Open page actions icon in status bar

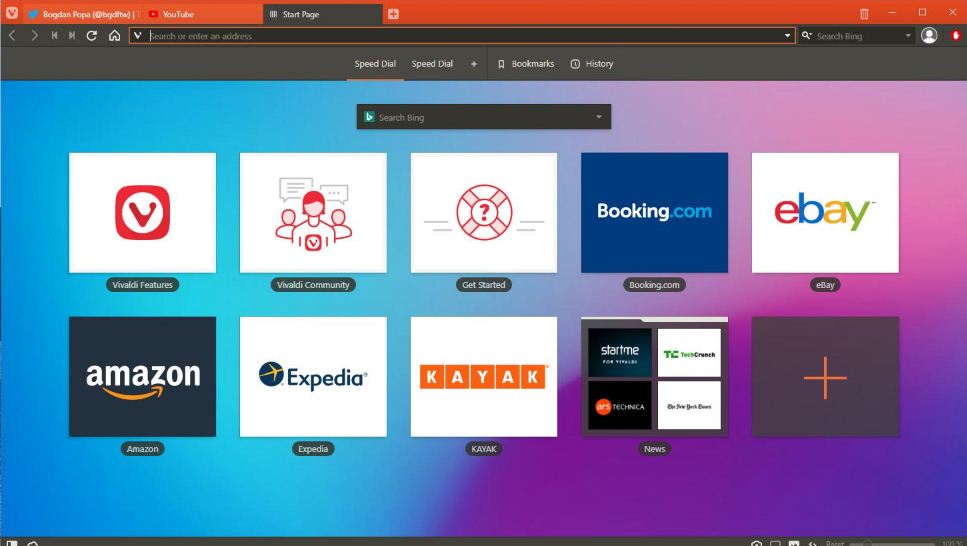point(813,543)
